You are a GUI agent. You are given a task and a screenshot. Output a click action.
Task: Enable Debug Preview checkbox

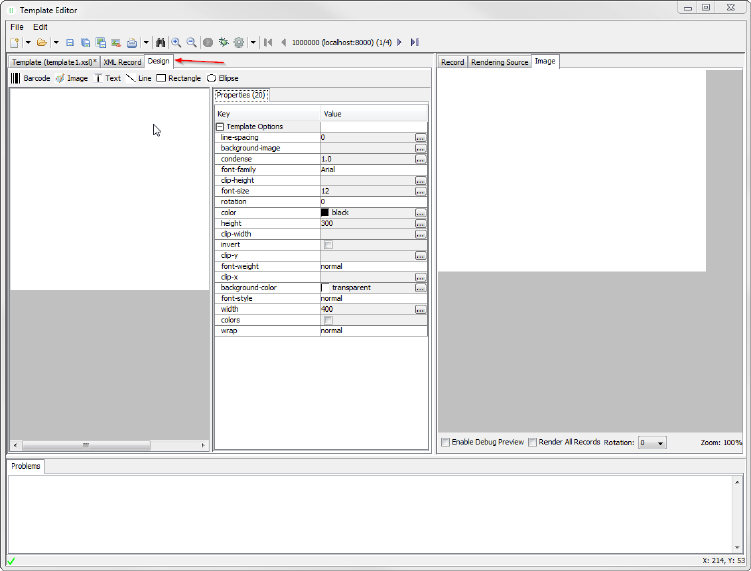[445, 442]
